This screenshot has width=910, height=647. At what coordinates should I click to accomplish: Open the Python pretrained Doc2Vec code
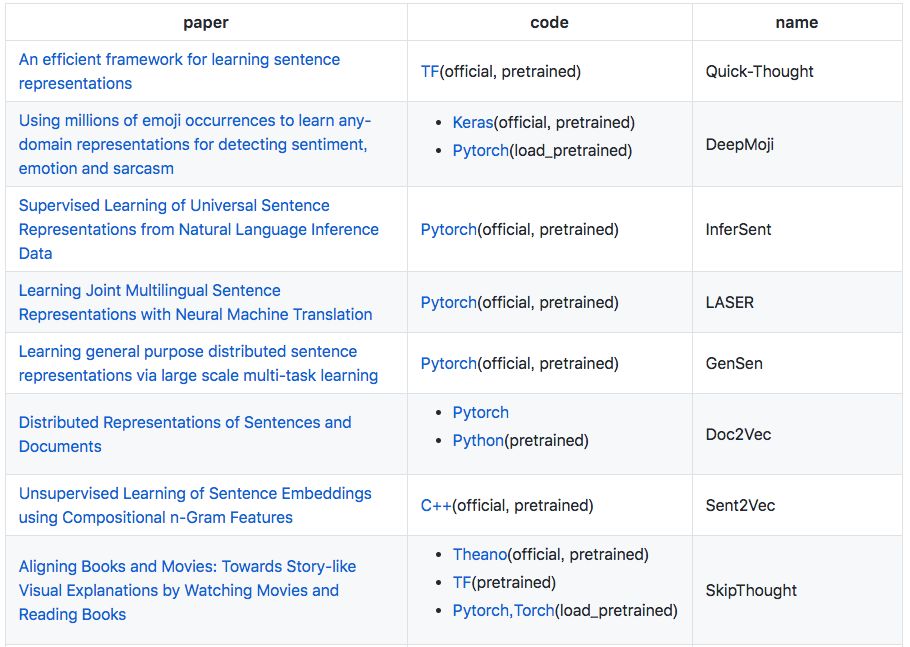(478, 441)
